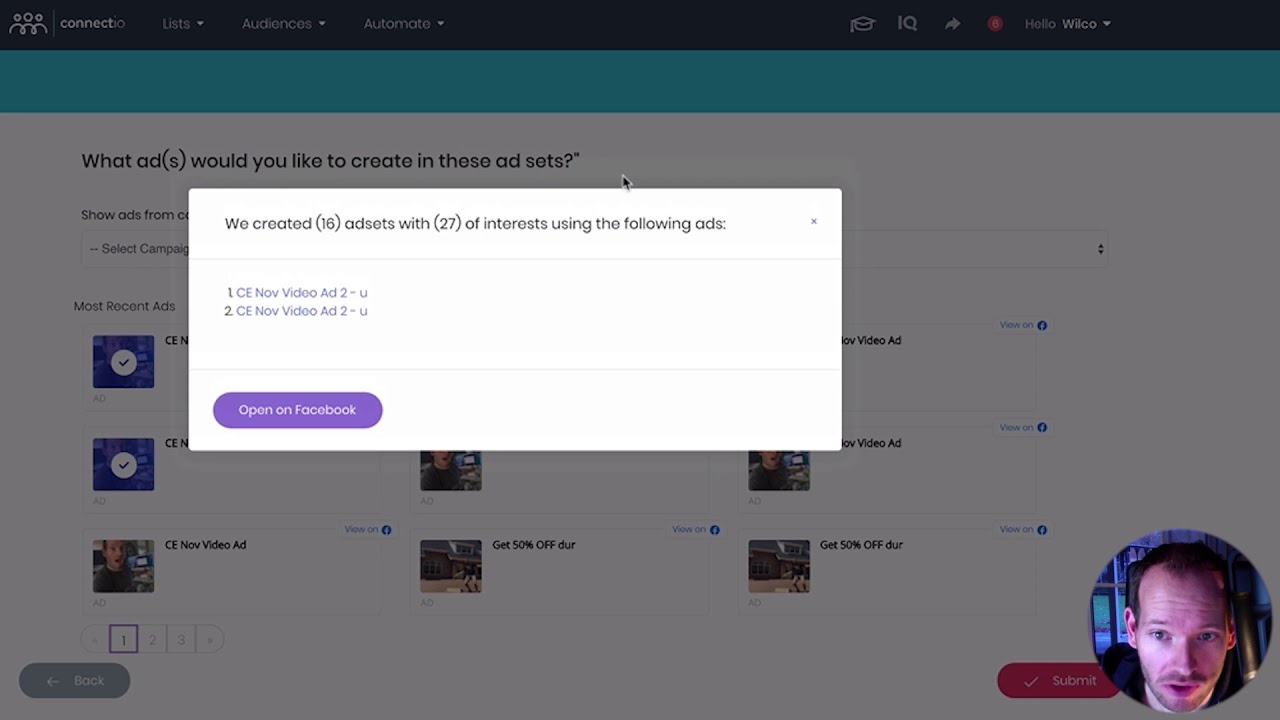
Task: Toggle selection of the CE Nov Video Ad thumbnail
Action: pos(123,565)
